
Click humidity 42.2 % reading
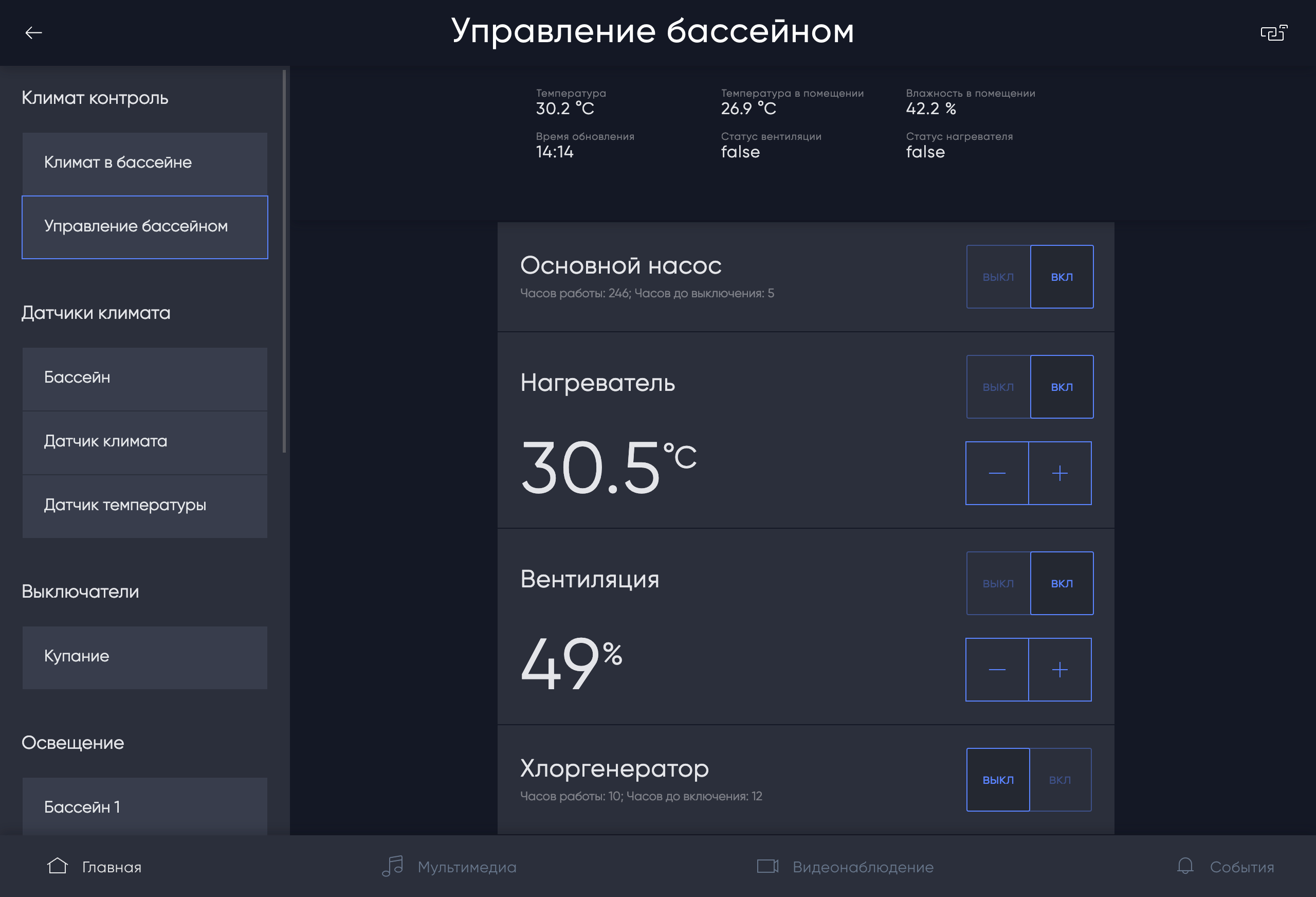point(970,102)
